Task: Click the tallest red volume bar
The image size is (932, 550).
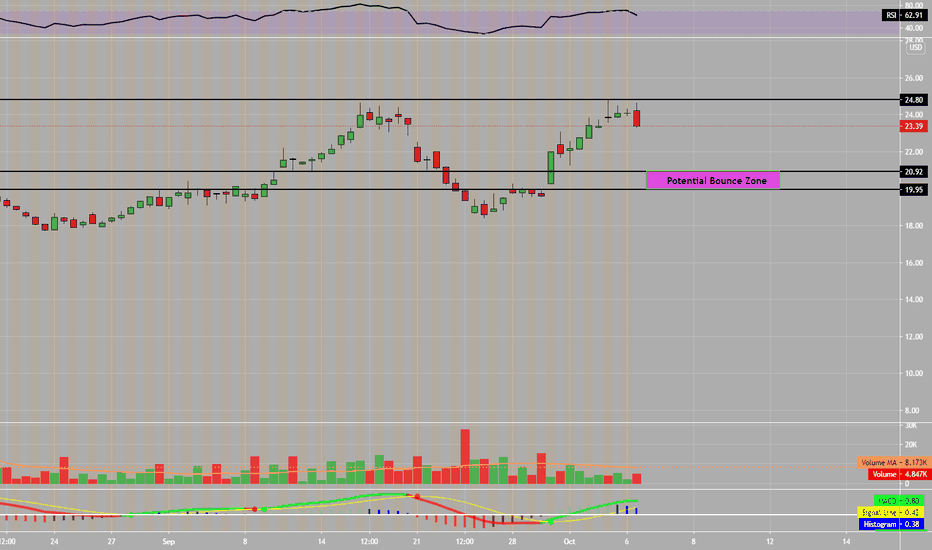Action: [465, 457]
